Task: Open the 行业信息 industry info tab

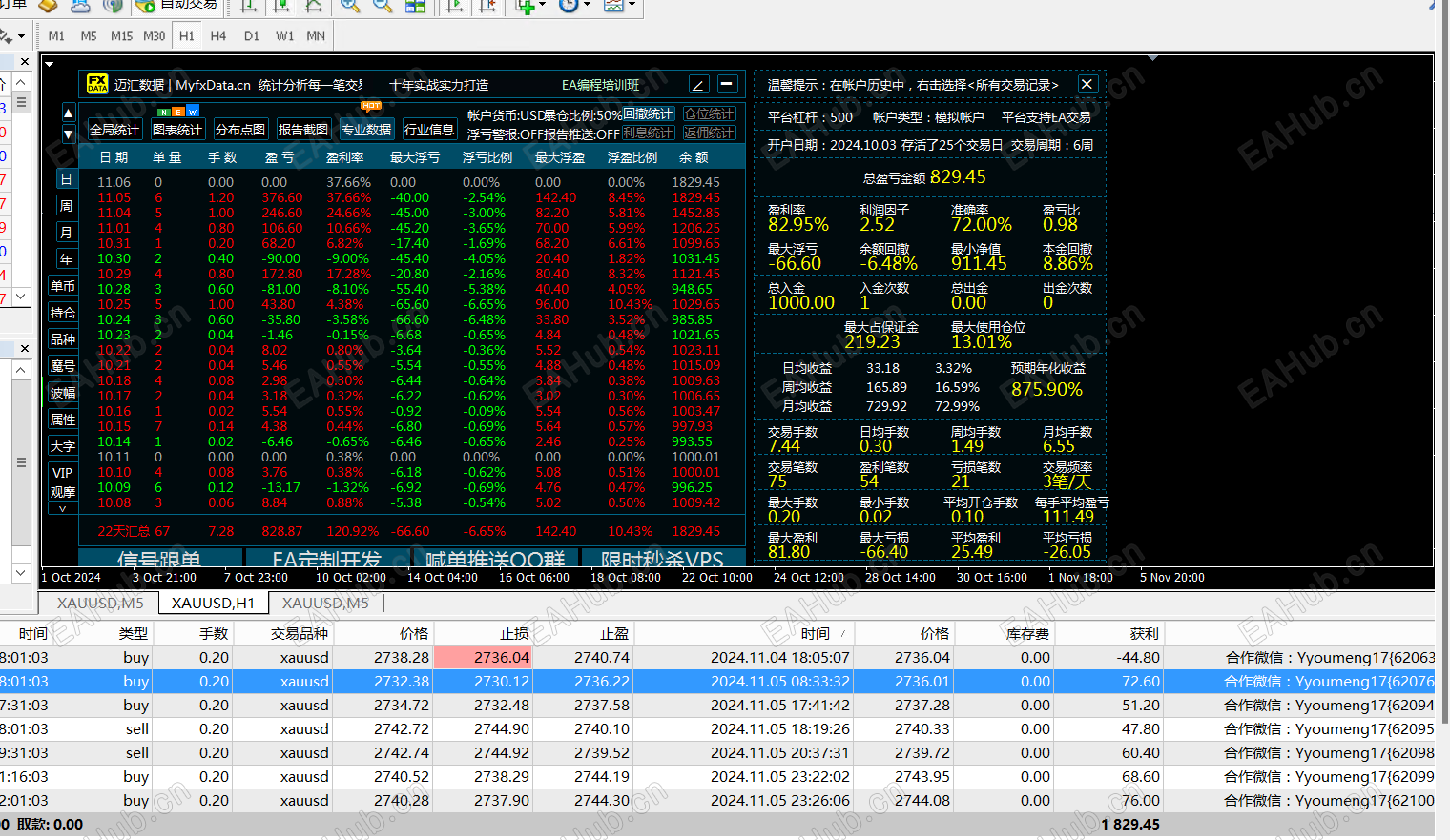Action: click(429, 130)
